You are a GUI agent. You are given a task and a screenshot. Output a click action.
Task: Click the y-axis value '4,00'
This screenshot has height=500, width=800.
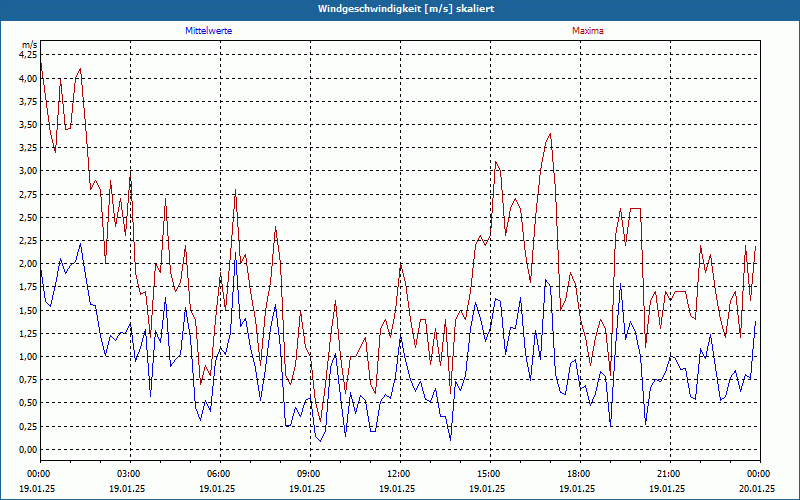point(29,78)
